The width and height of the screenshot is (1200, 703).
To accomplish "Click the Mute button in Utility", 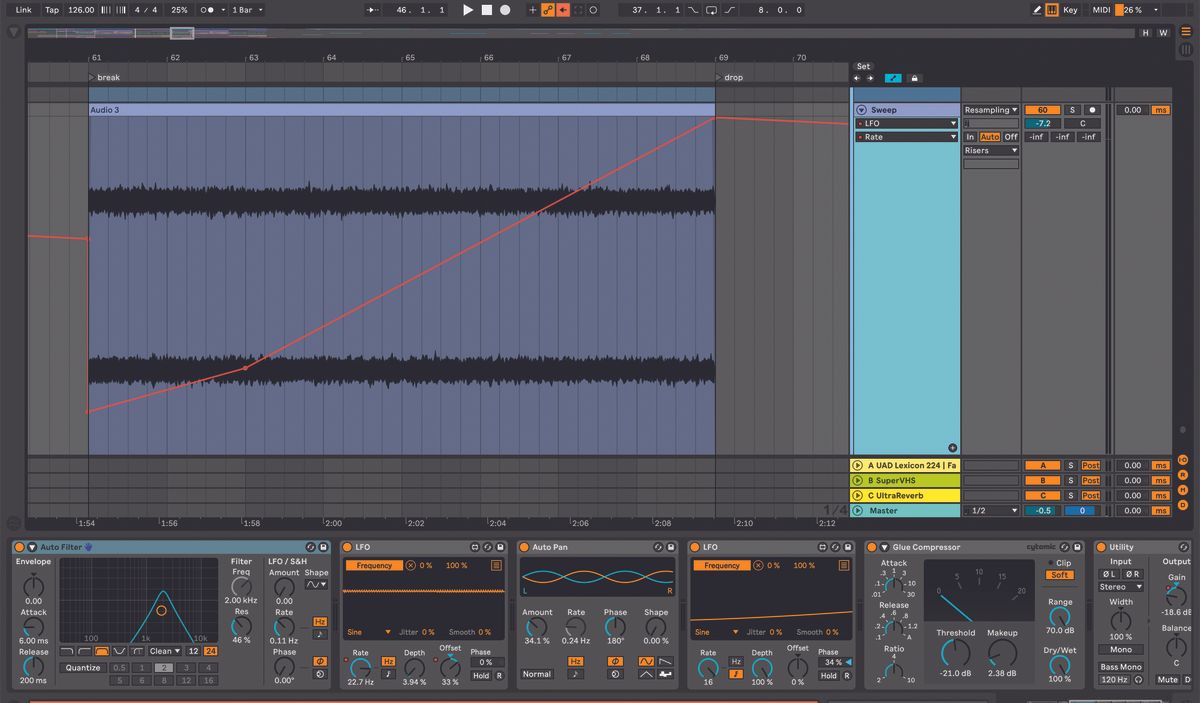I will coord(1167,680).
